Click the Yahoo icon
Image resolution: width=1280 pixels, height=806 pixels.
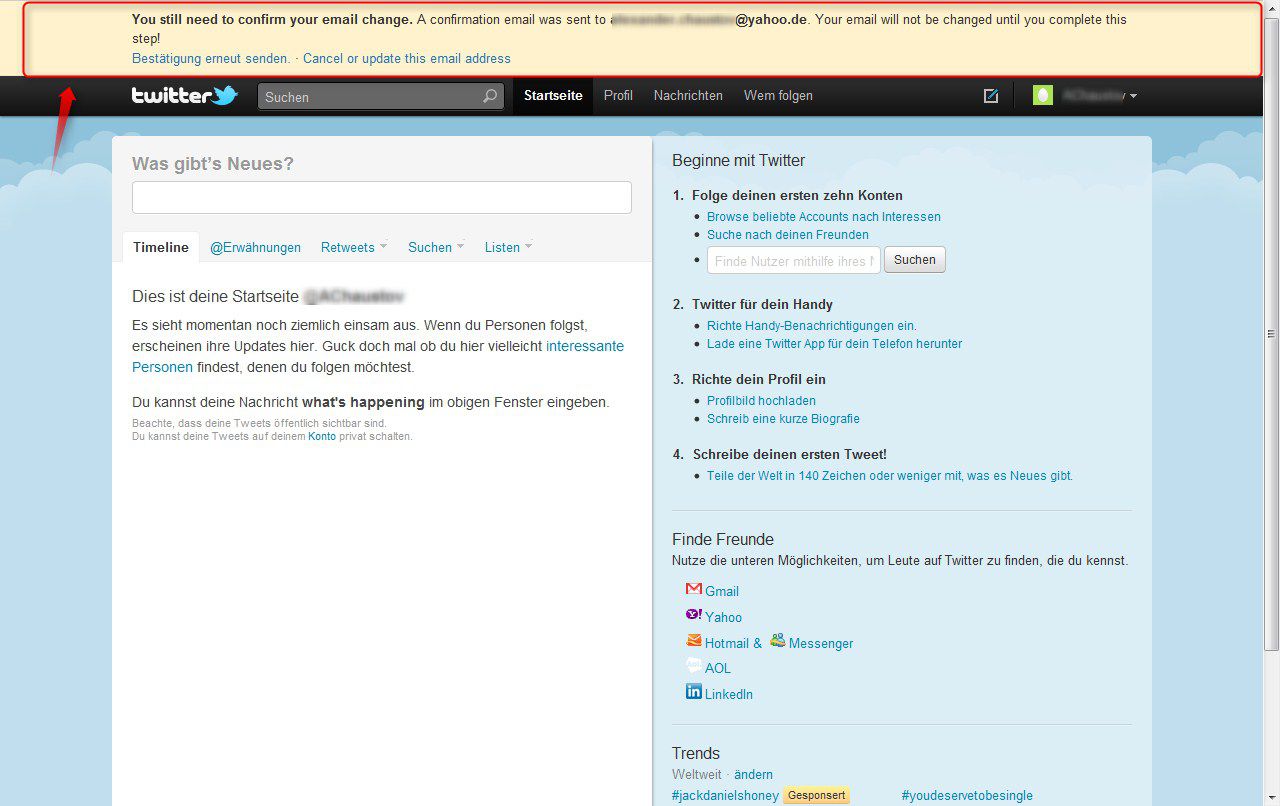[694, 615]
